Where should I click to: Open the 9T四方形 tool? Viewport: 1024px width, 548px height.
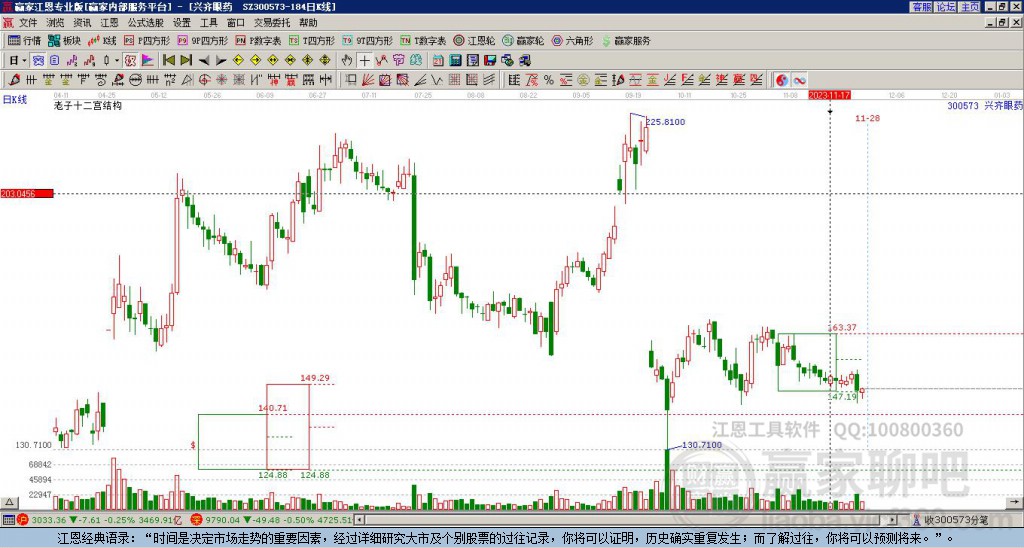(x=368, y=40)
